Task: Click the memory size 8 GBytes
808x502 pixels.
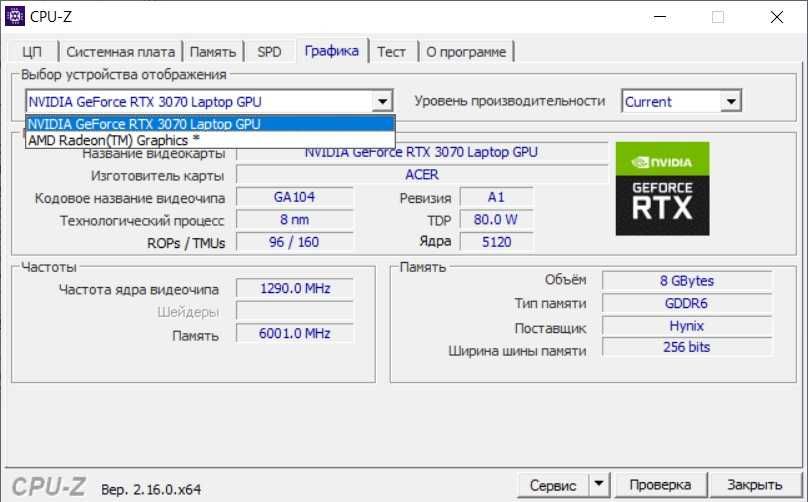Action: click(687, 281)
